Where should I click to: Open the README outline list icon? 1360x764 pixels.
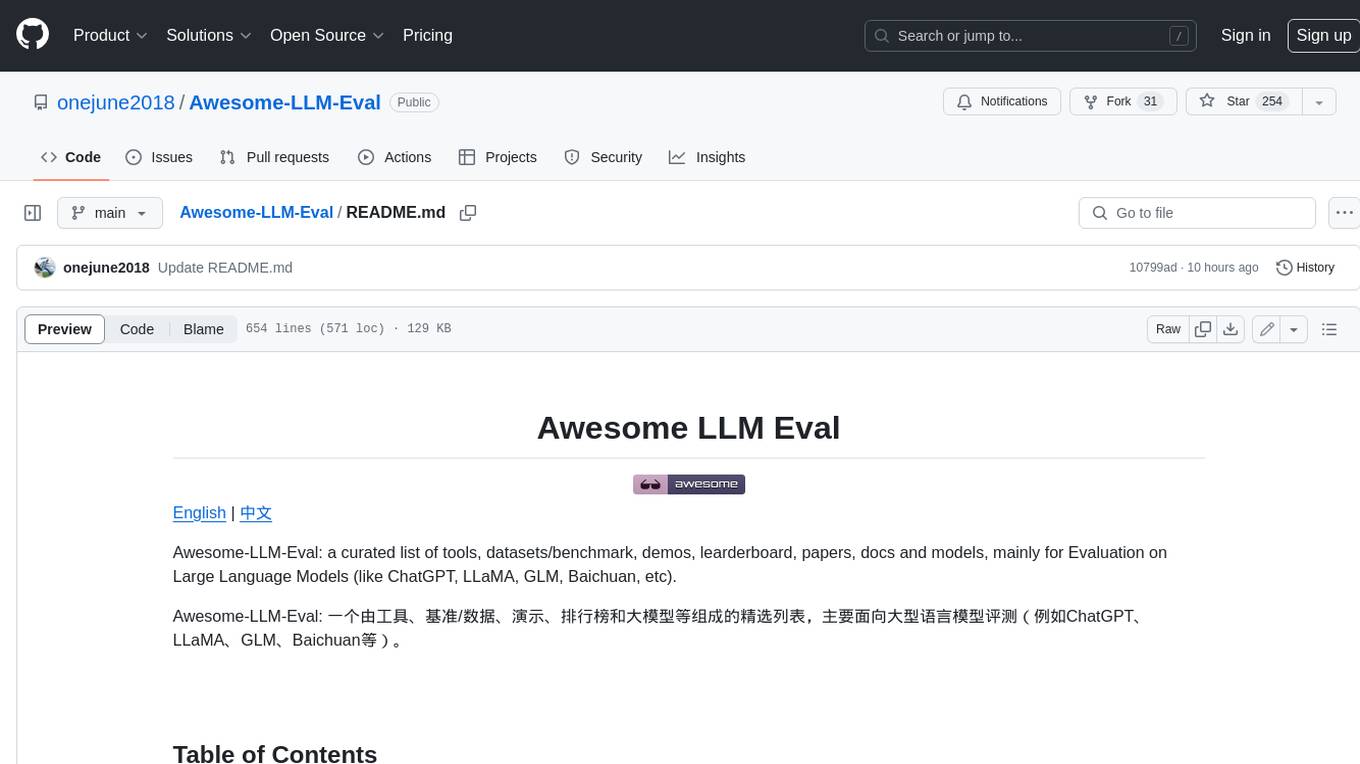click(x=1329, y=329)
